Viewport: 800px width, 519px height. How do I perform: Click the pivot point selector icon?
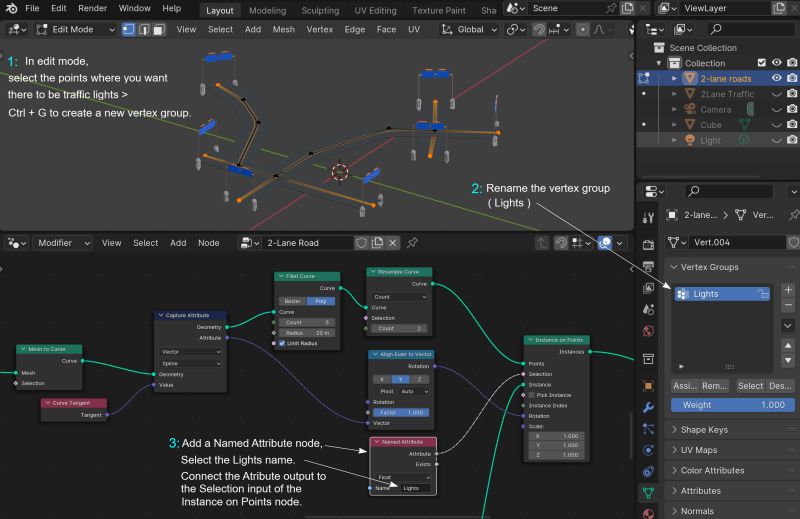click(x=515, y=30)
